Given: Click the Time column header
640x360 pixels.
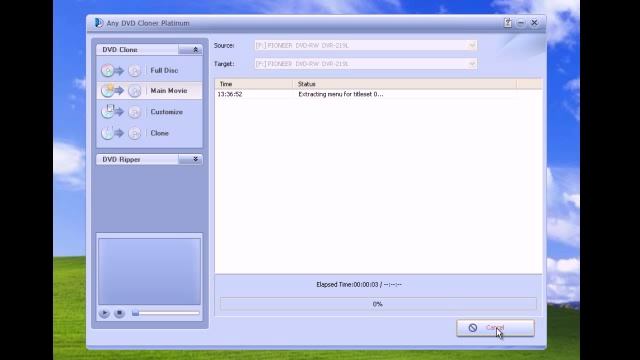Looking at the screenshot, I should 254,84.
